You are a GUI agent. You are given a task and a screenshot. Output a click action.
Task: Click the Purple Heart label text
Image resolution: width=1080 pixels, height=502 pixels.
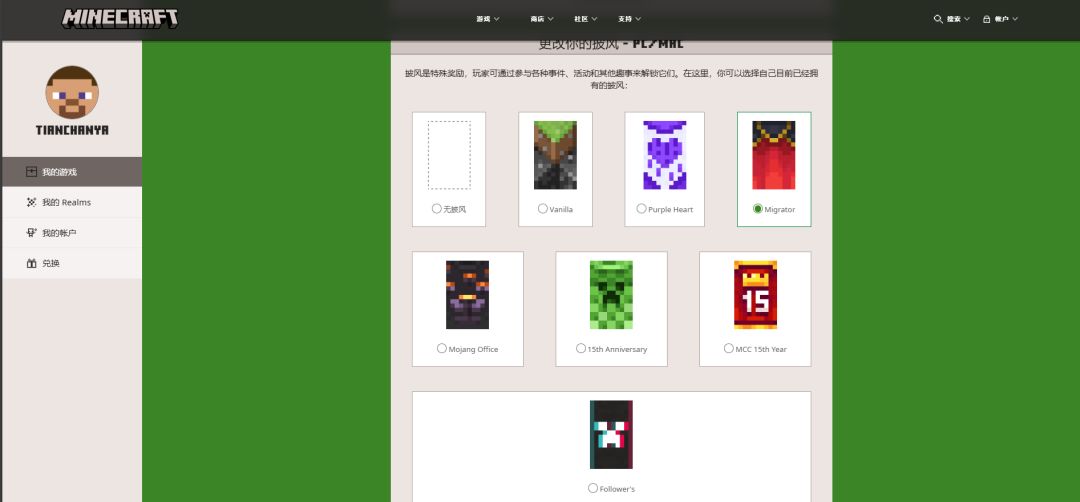(671, 209)
